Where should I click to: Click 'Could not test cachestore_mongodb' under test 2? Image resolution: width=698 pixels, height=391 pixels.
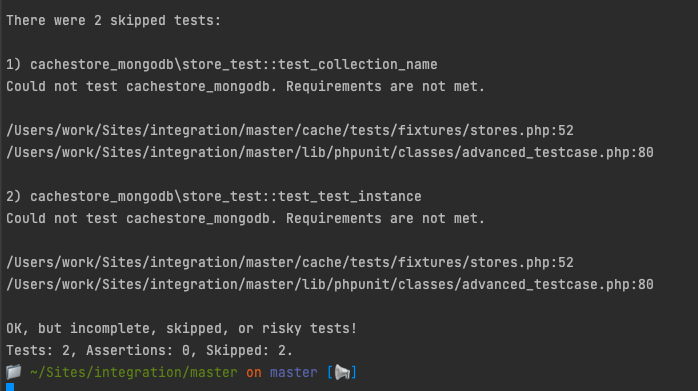coord(138,219)
